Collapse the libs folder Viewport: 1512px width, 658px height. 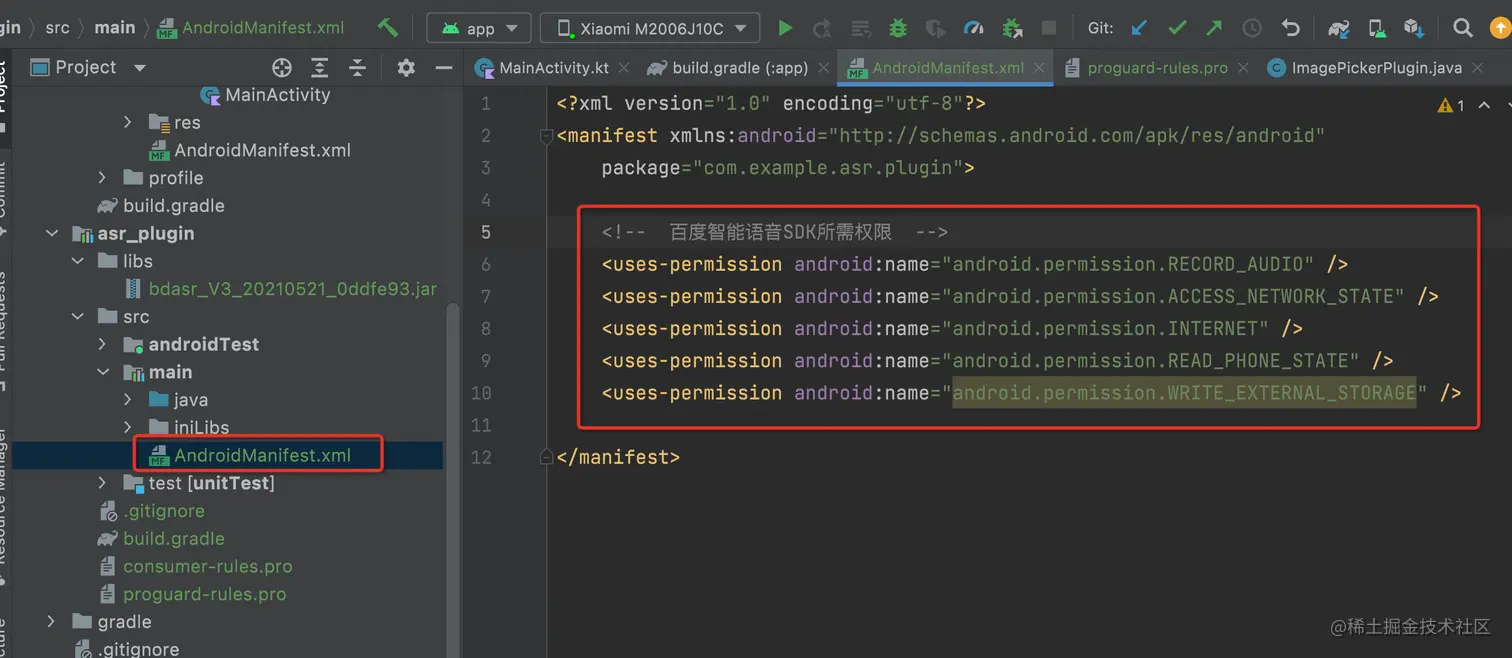pos(77,261)
